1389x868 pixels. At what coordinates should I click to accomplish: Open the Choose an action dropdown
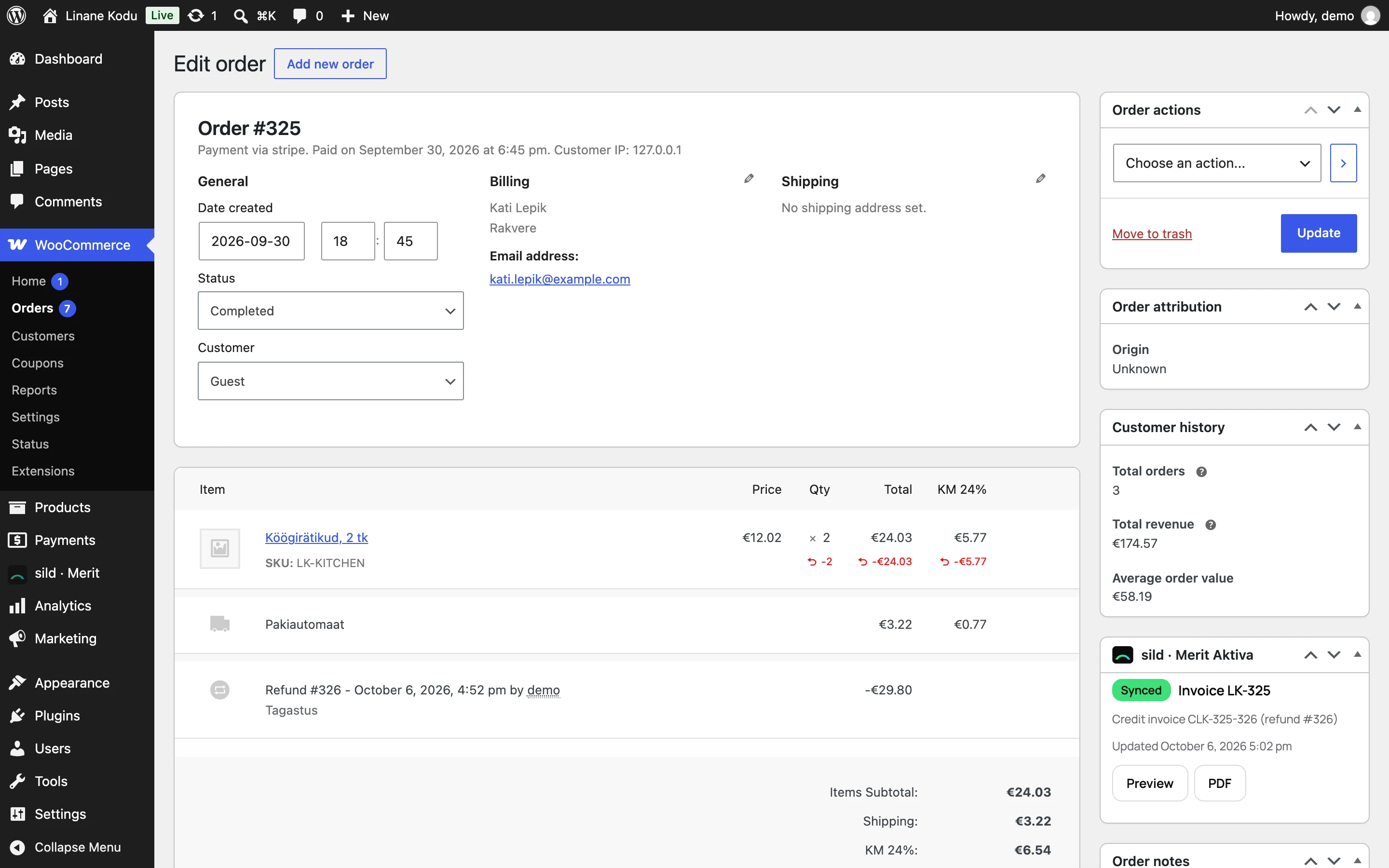coord(1217,163)
